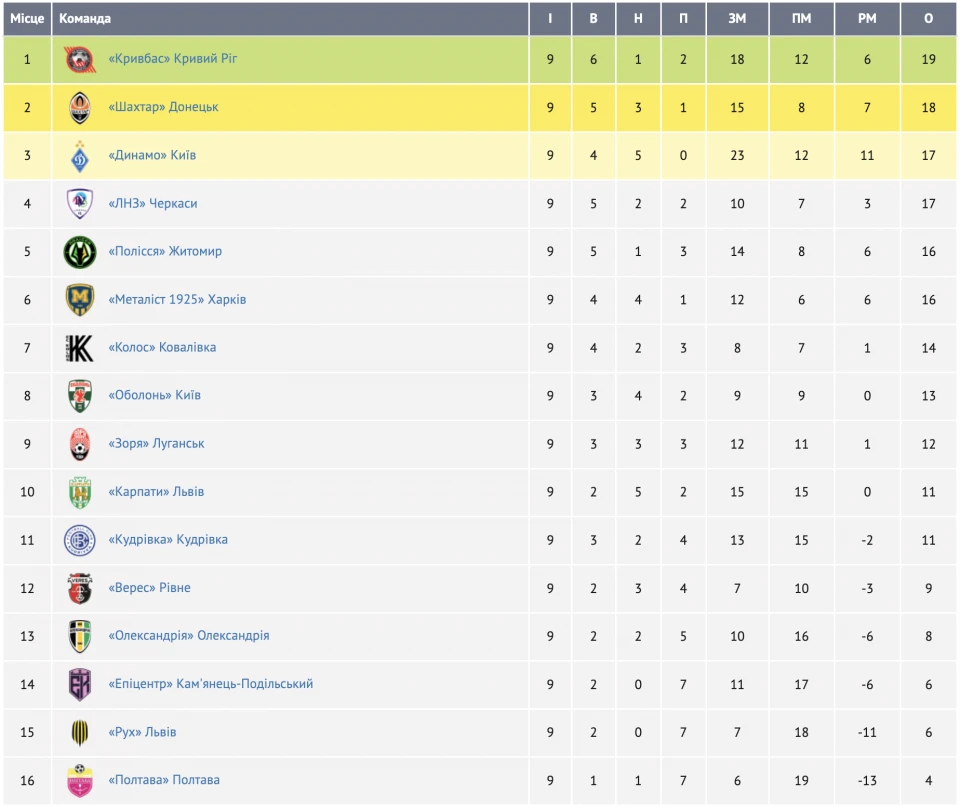
Task: Click the Kryvbas Kryvyi Rih club logo
Action: click(x=80, y=60)
